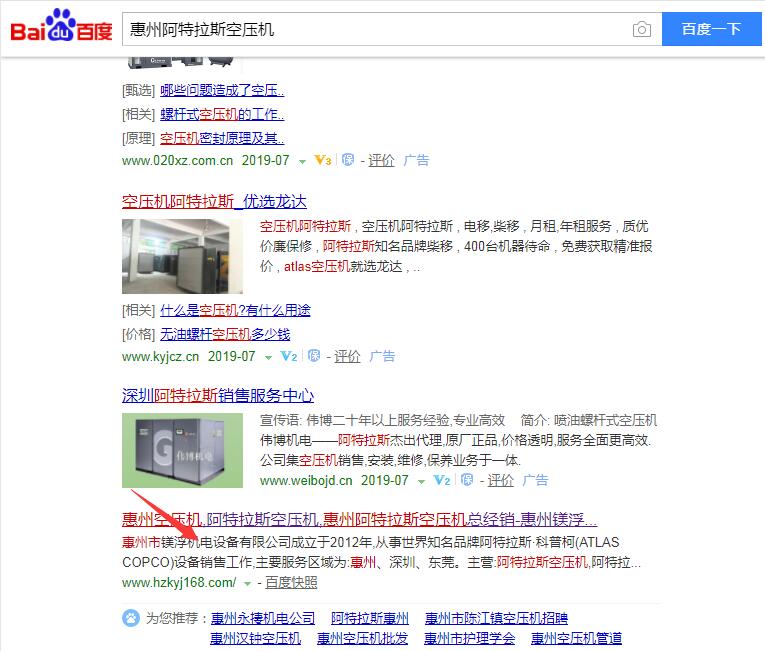Click the camera image search icon
The image size is (765, 651).
point(641,29)
